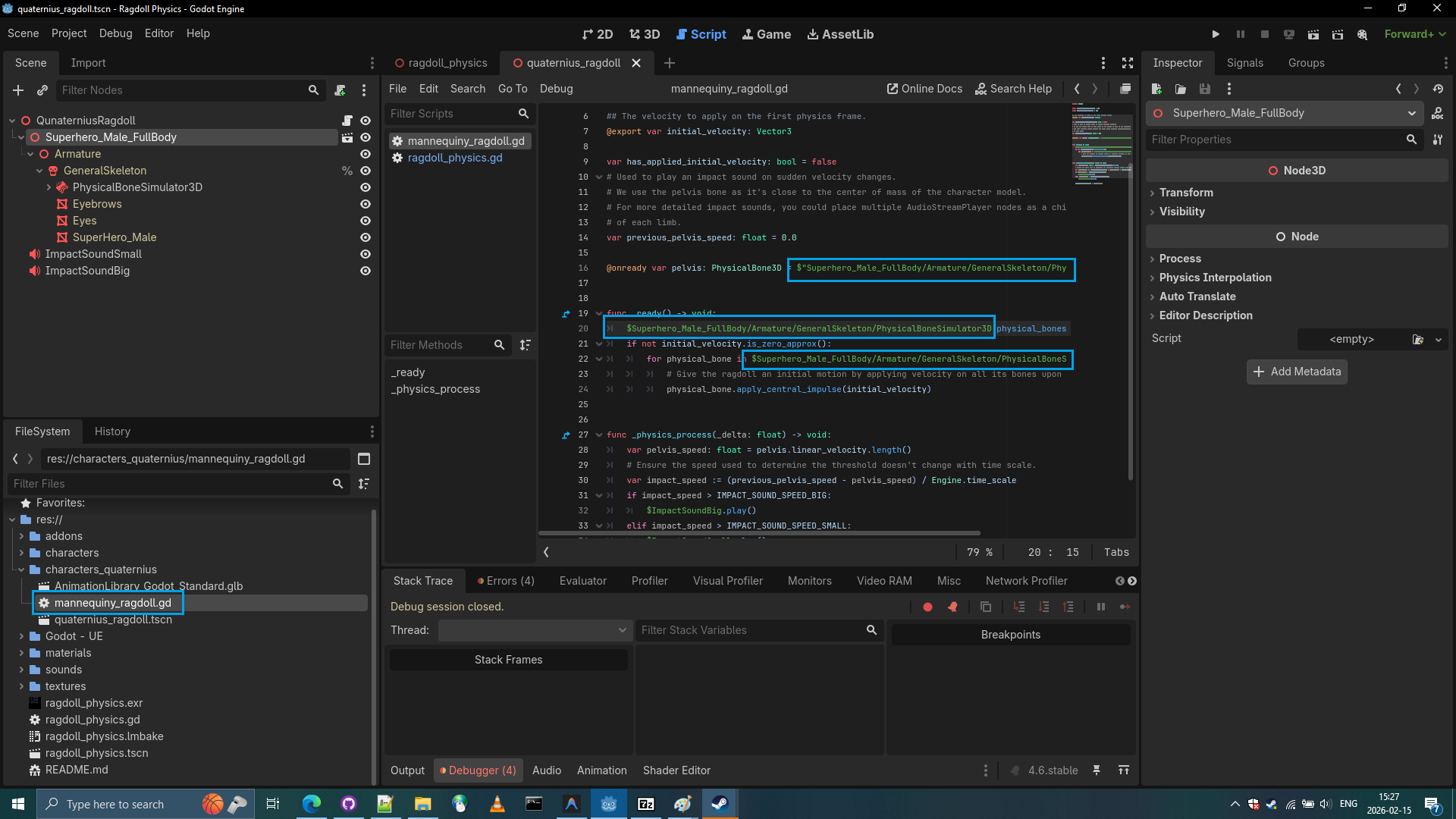
Task: Click the red breakpoint dot in debugger
Action: (927, 607)
